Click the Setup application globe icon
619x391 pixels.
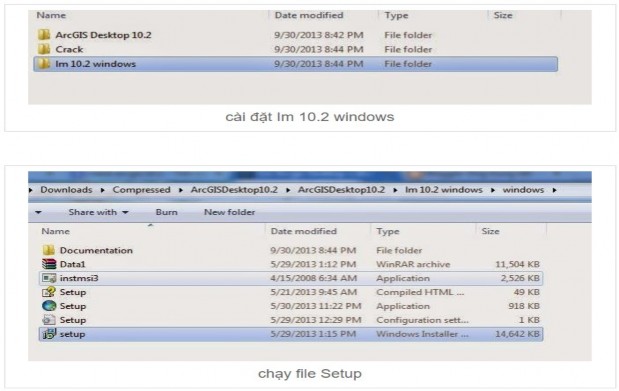pos(49,306)
